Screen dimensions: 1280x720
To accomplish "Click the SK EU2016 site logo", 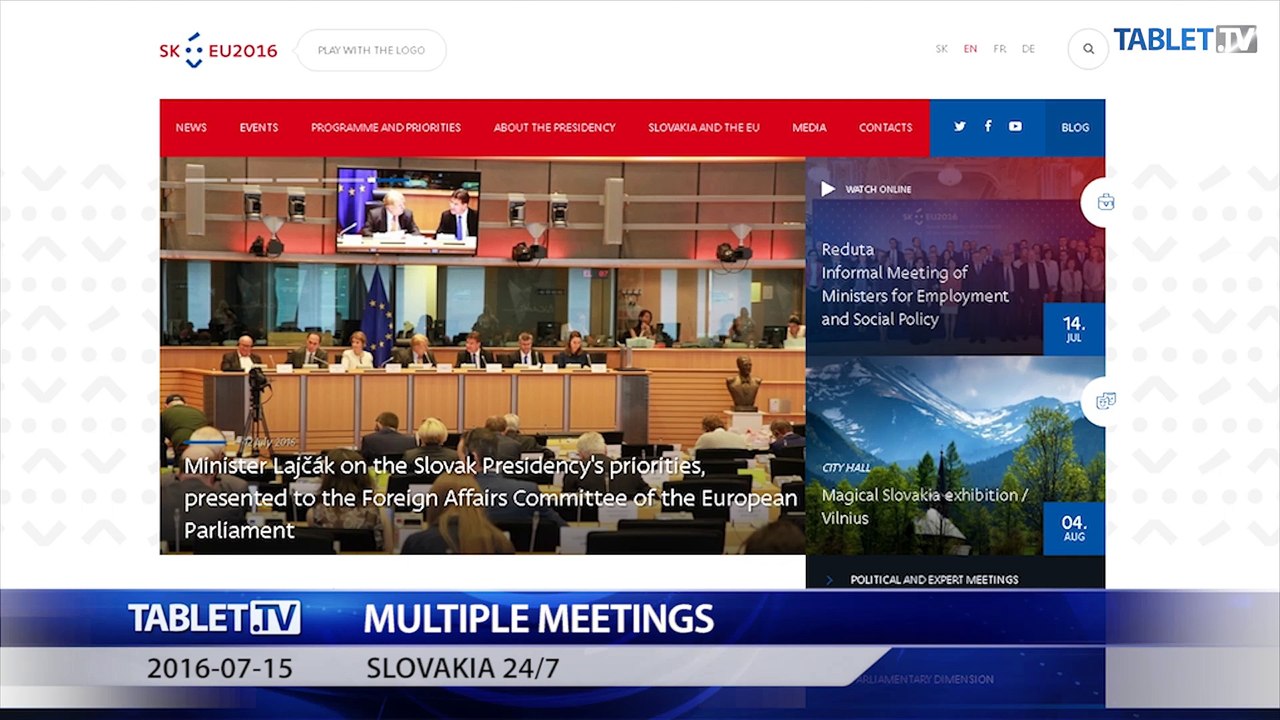I will 218,50.
